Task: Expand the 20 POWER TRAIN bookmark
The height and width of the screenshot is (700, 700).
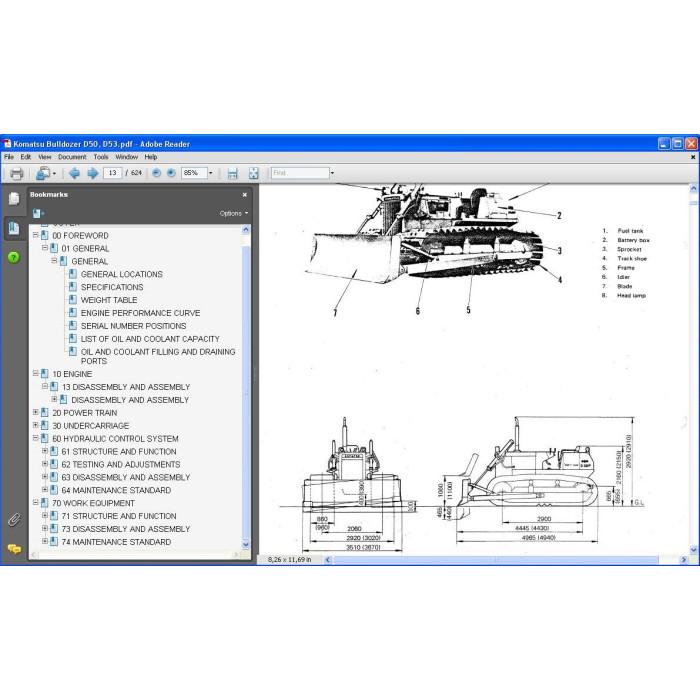Action: [36, 412]
